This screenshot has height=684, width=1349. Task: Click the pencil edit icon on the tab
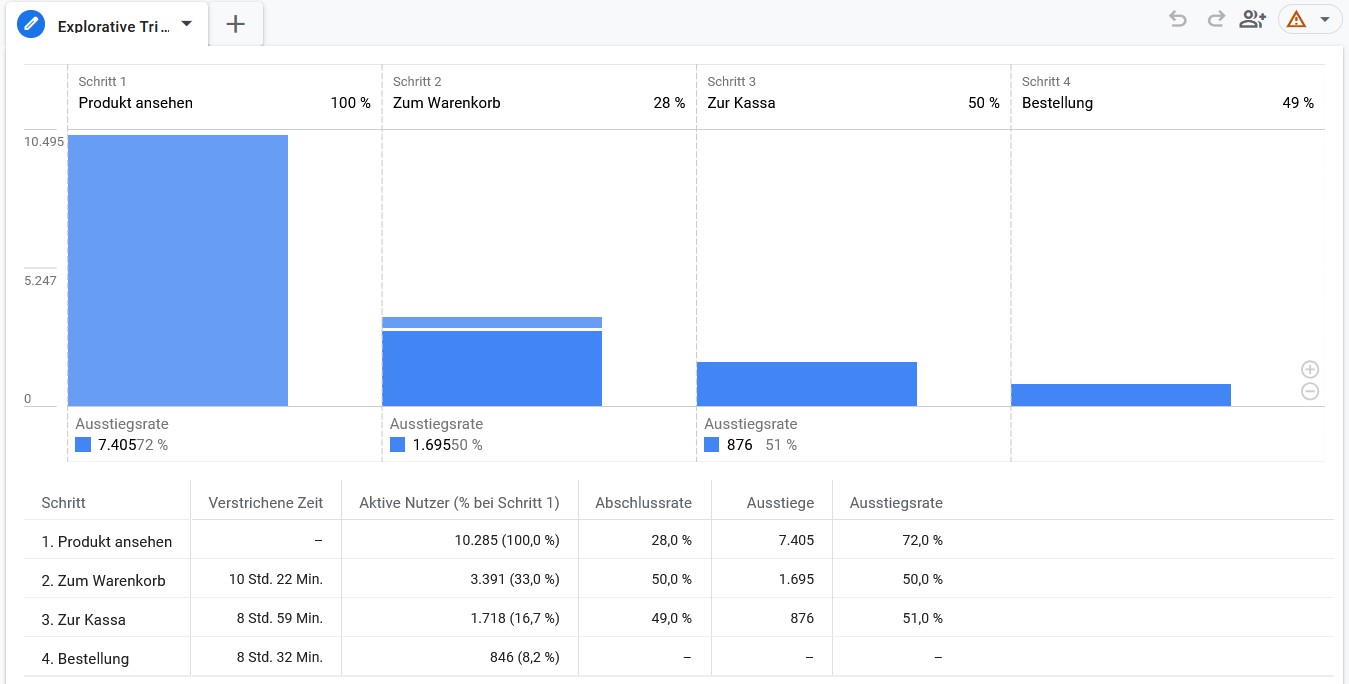point(32,24)
